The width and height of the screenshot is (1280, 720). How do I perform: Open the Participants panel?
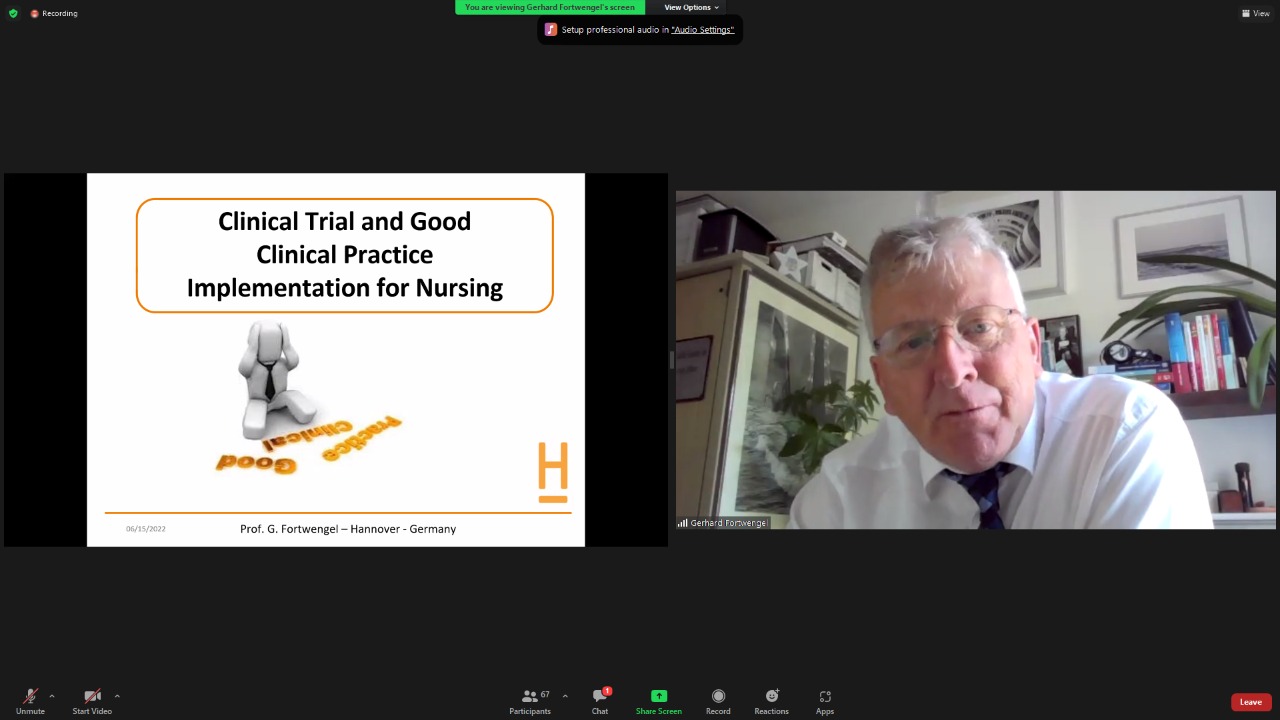click(x=530, y=701)
